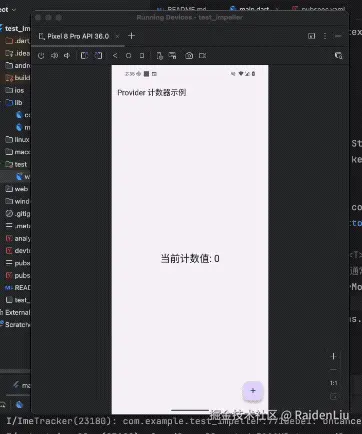The image size is (362, 434).
Task: Collapse the lib folder in project tree
Action: [14, 103]
